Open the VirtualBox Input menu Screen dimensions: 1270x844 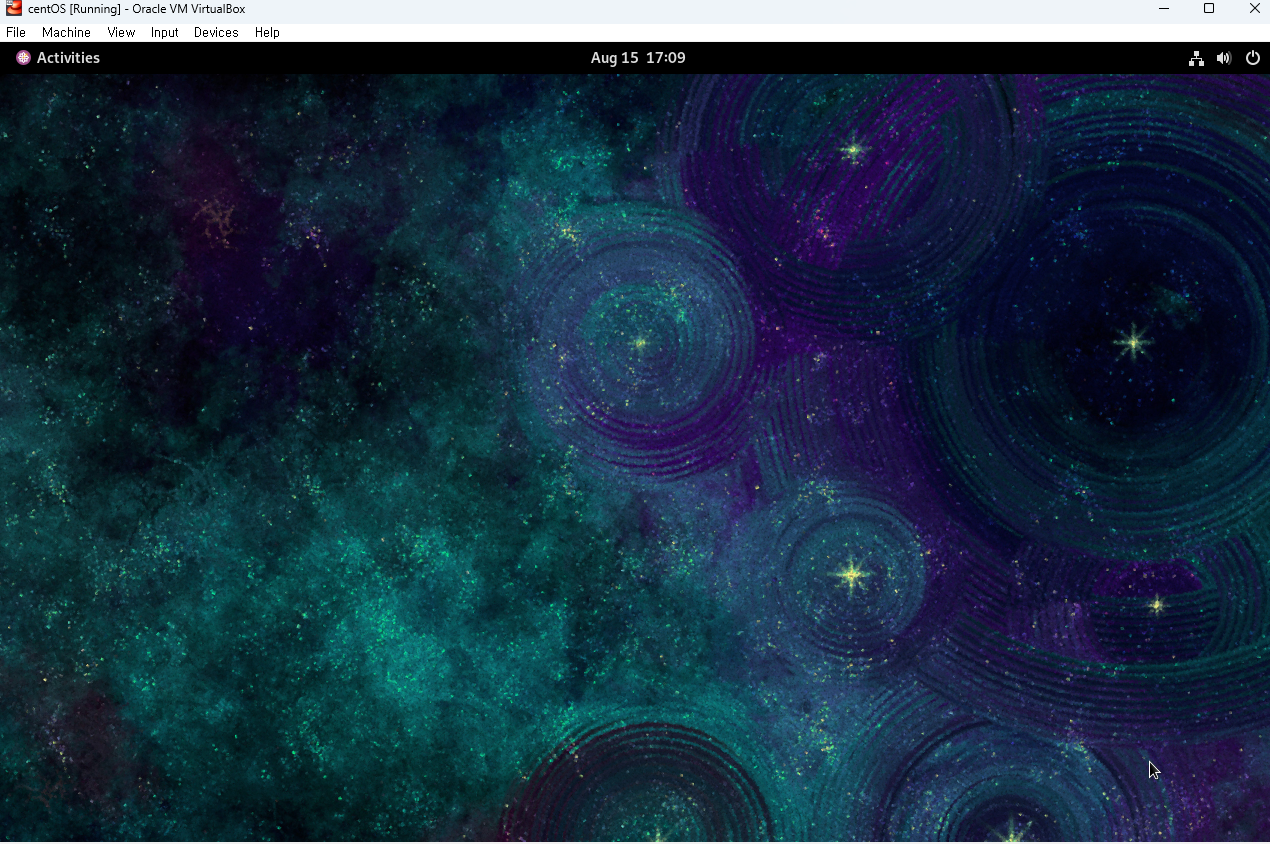[164, 32]
